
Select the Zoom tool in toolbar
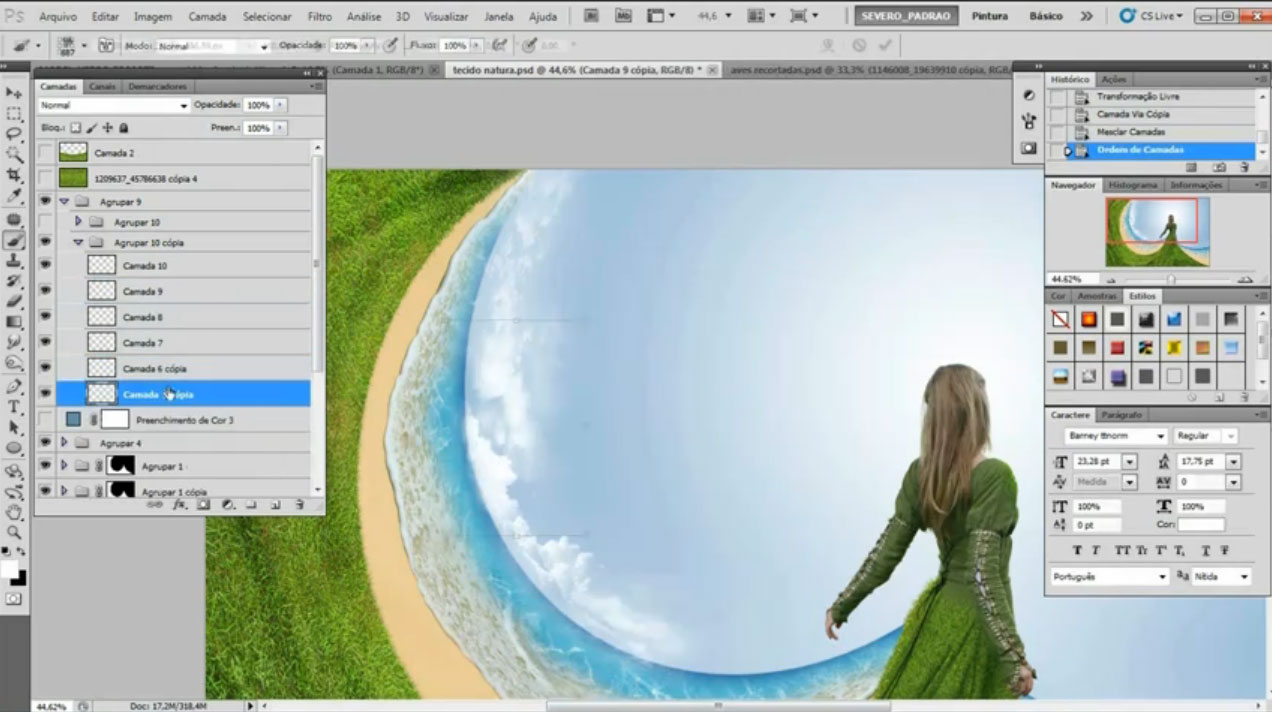[14, 533]
